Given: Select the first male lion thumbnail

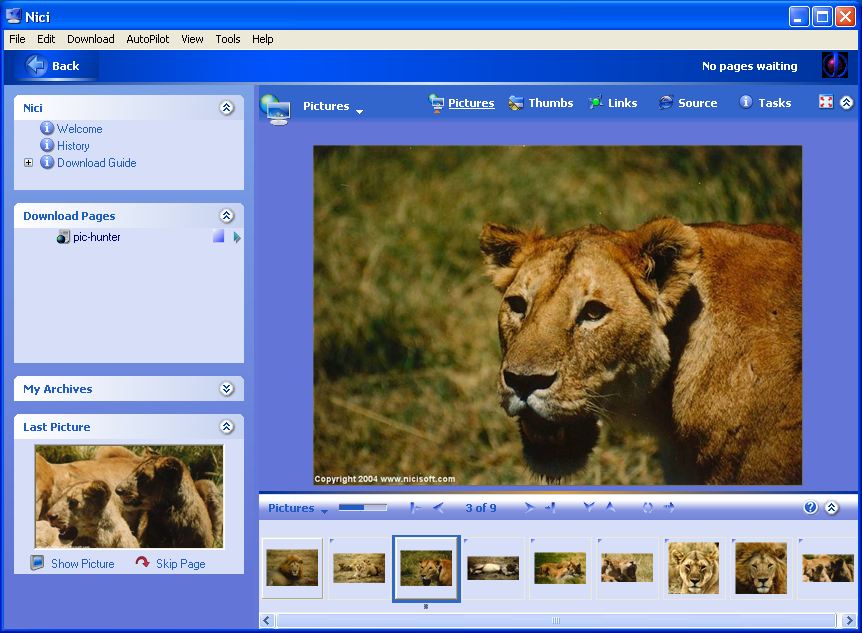Looking at the screenshot, I should 292,568.
